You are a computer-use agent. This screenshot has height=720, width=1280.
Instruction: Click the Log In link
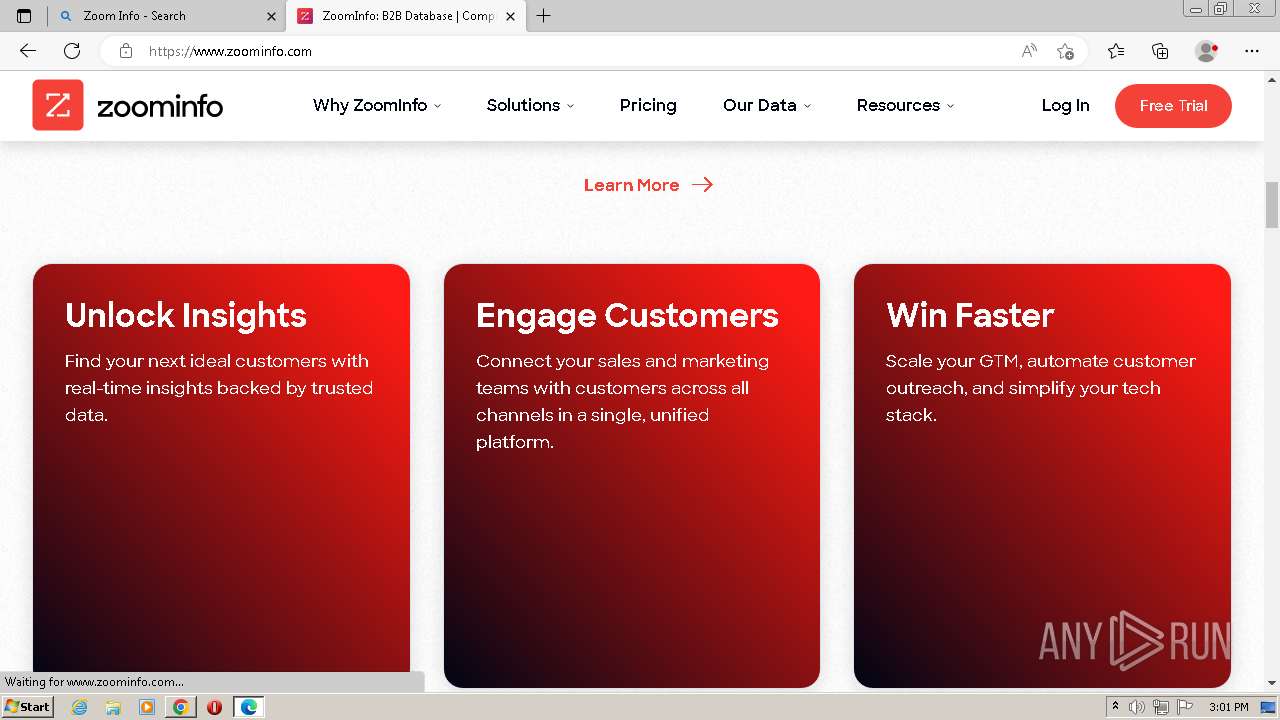[x=1065, y=105]
